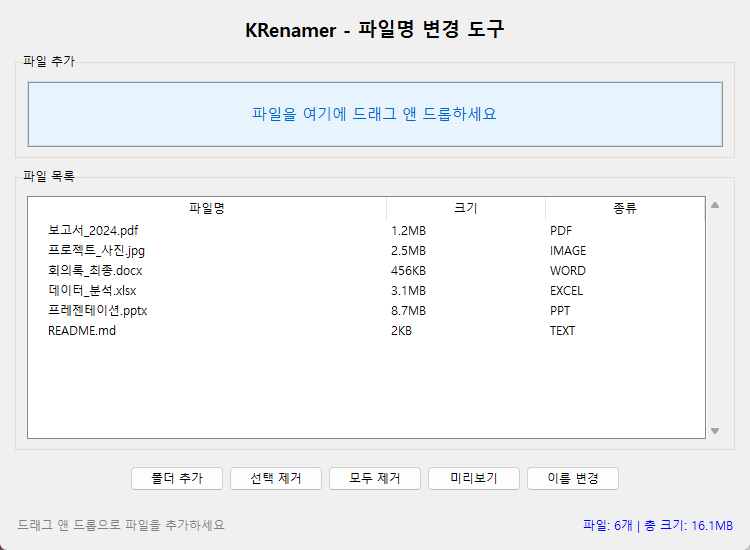Sort by 크기 column header
750x550 pixels.
coord(465,208)
